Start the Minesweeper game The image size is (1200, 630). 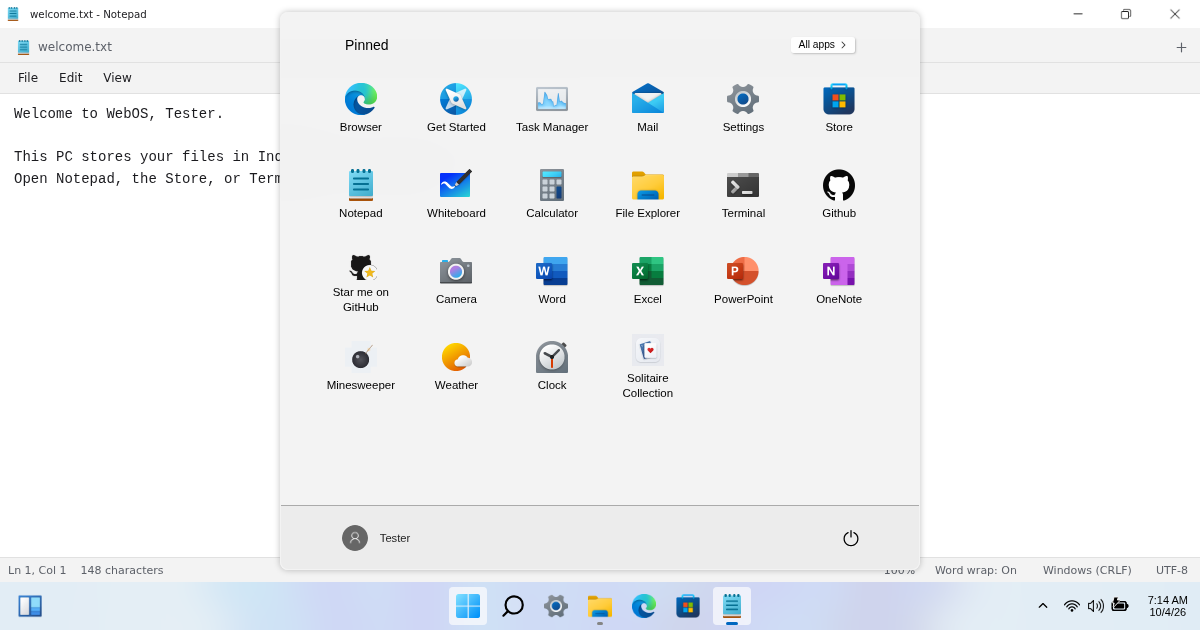pos(361,366)
